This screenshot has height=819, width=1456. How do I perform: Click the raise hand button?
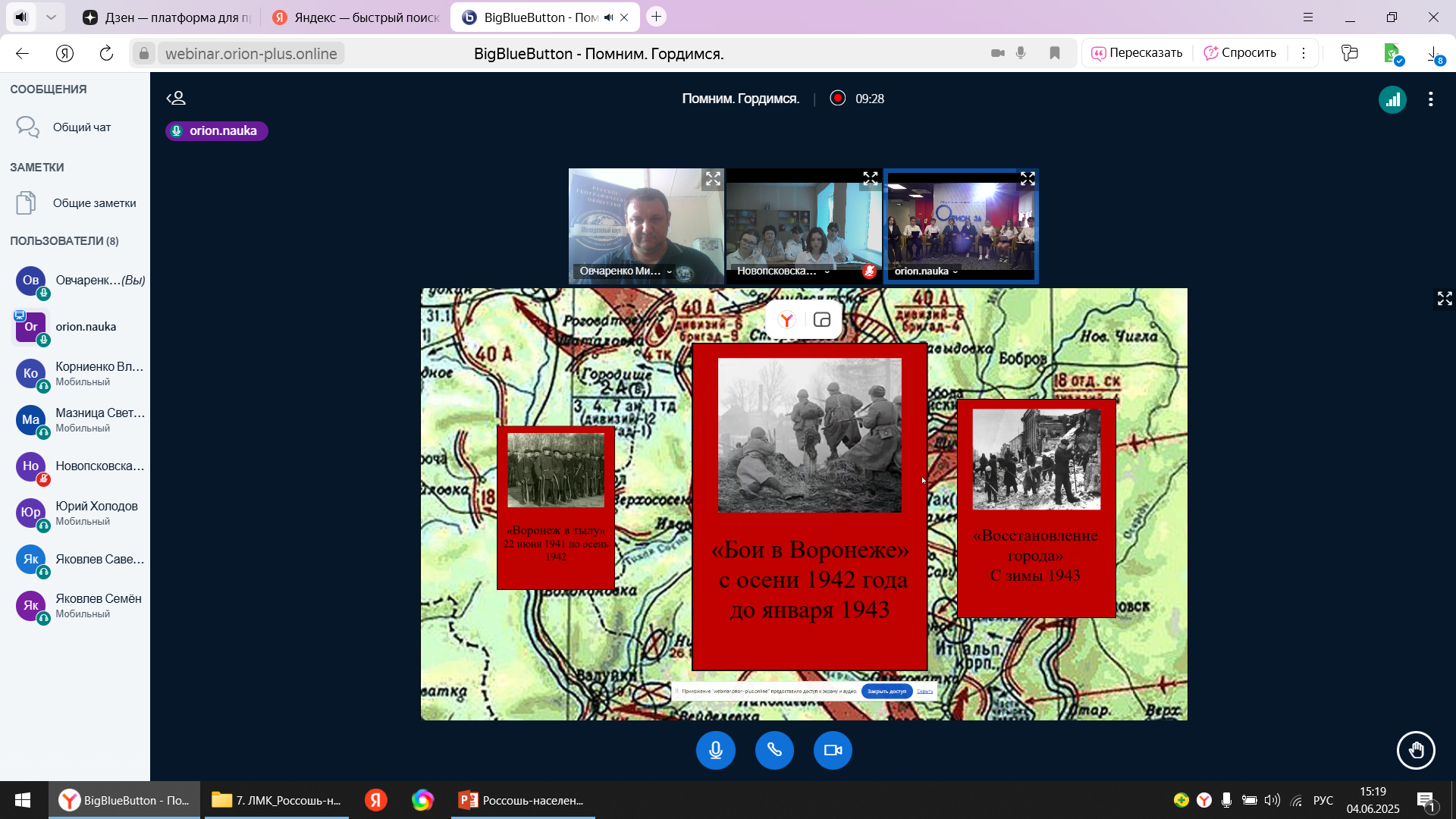1416,751
